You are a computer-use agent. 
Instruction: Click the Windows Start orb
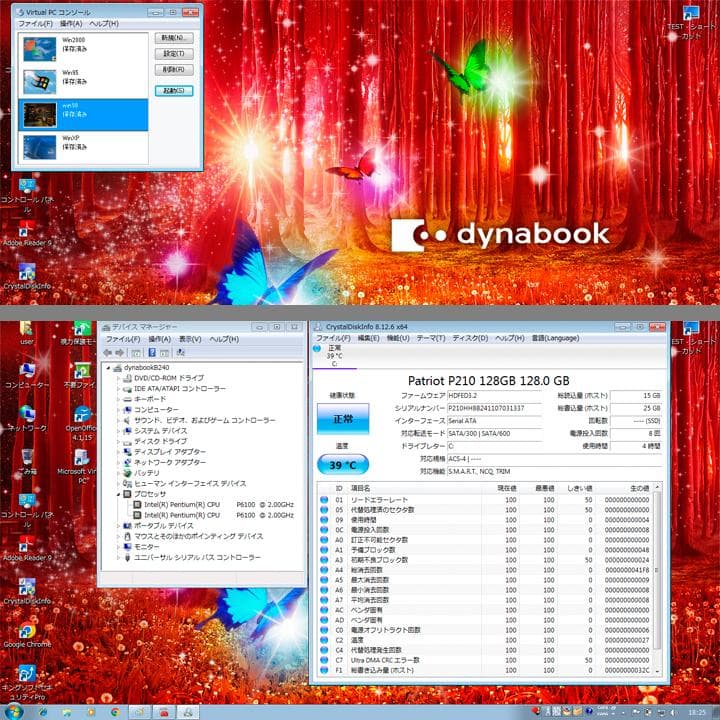[x=14, y=712]
